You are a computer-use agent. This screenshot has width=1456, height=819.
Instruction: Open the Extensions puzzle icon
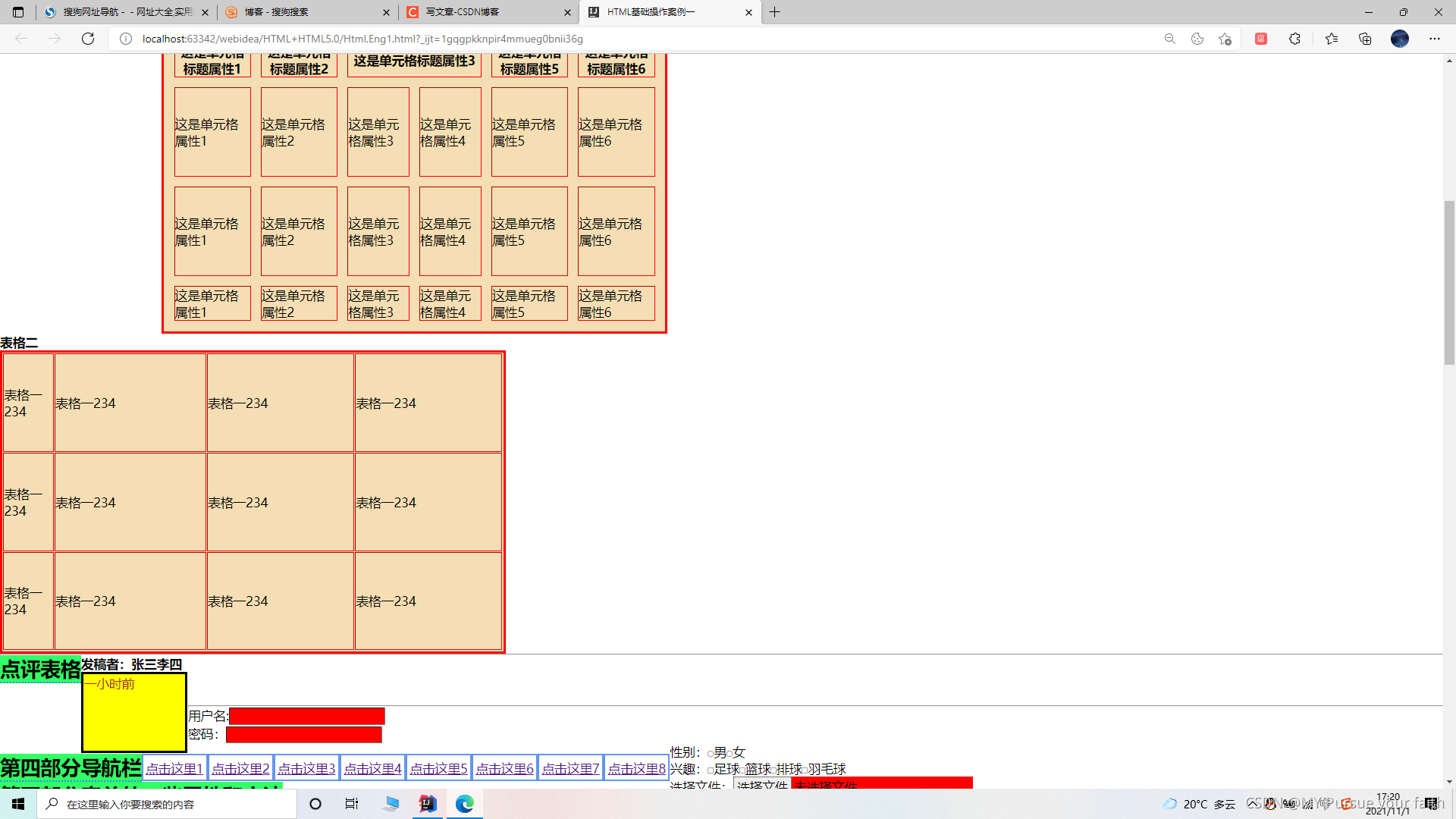coord(1294,39)
